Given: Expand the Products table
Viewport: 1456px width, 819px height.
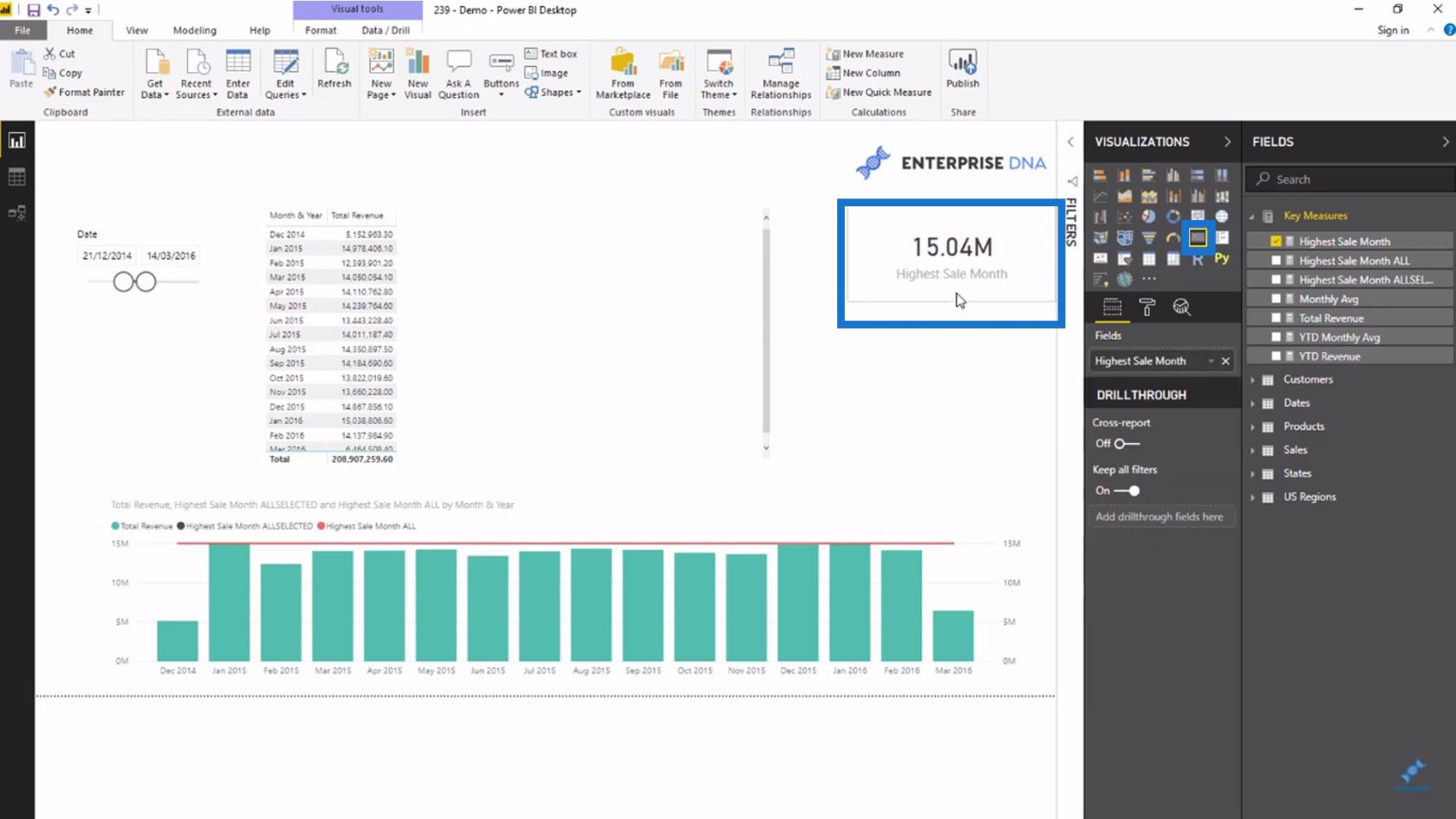Looking at the screenshot, I should [1252, 426].
